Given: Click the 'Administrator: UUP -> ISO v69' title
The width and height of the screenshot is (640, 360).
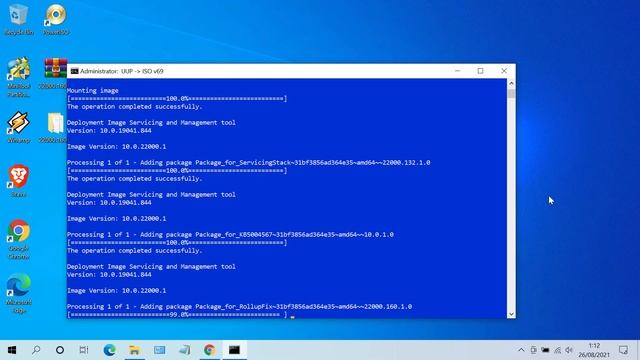Looking at the screenshot, I should [122, 71].
